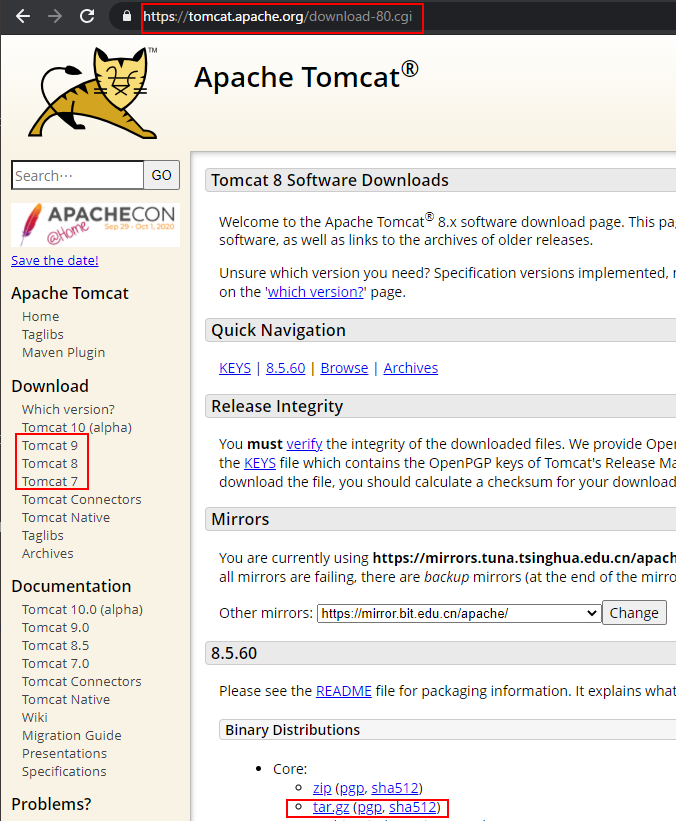
Task: Open the README file link
Action: point(343,691)
